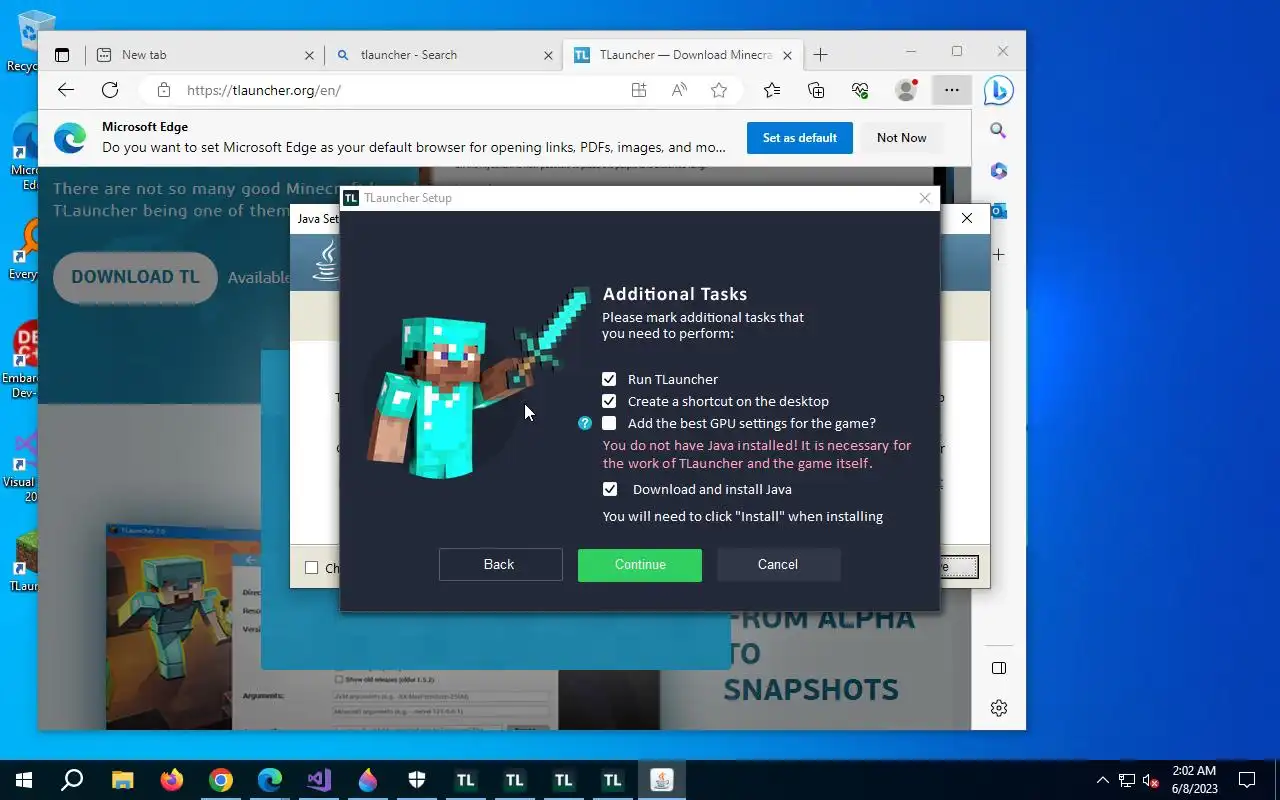Toggle Create a shortcut on the desktop
Viewport: 1280px width, 800px height.
[x=609, y=401]
